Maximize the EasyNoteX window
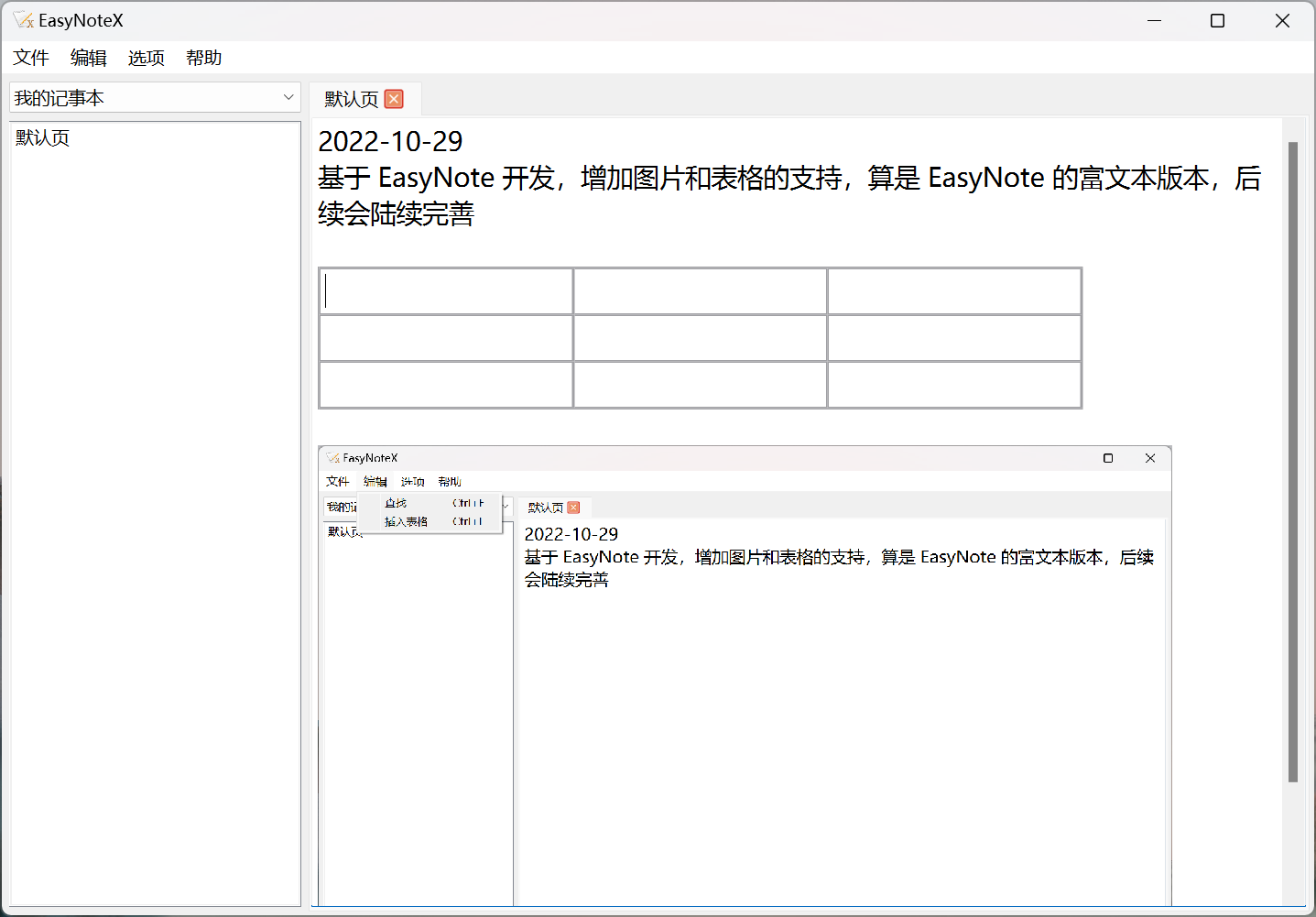This screenshot has height=917, width=1316. [1217, 20]
